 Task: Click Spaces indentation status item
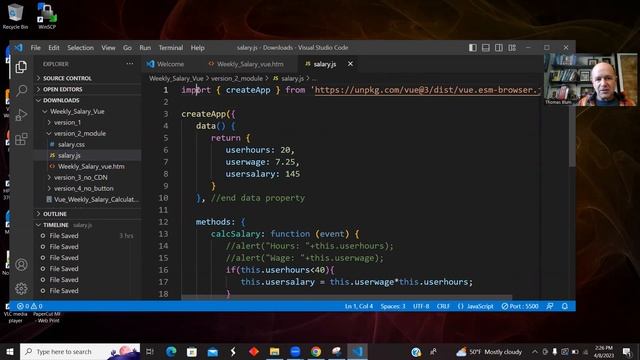point(393,306)
